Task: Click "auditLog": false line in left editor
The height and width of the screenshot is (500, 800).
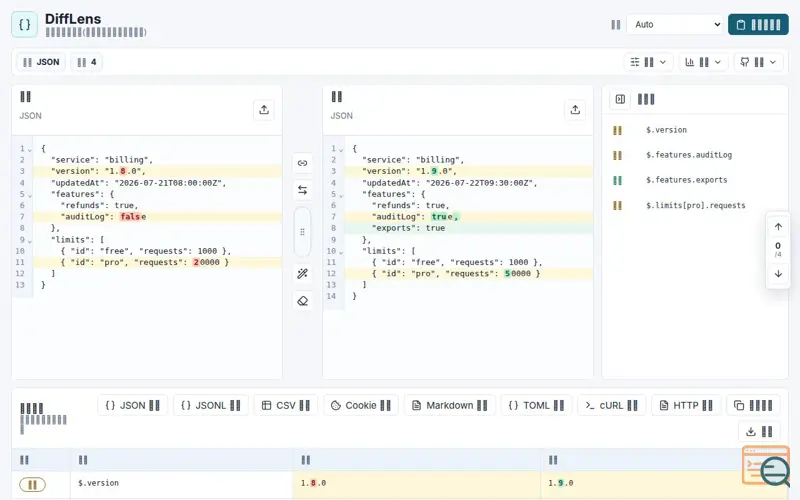Action: 158,217
